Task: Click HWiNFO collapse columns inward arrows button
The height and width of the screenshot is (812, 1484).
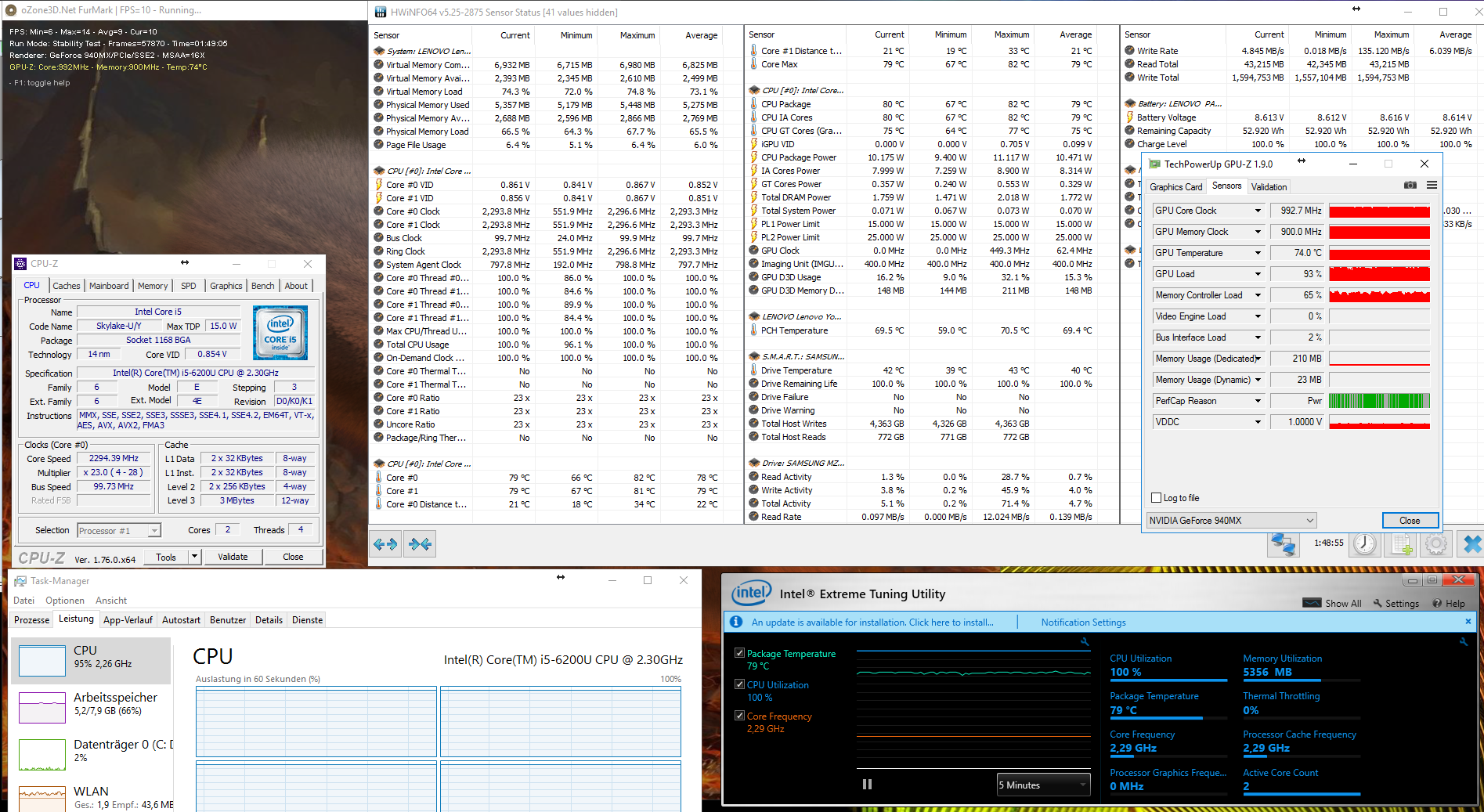Action: tap(420, 544)
